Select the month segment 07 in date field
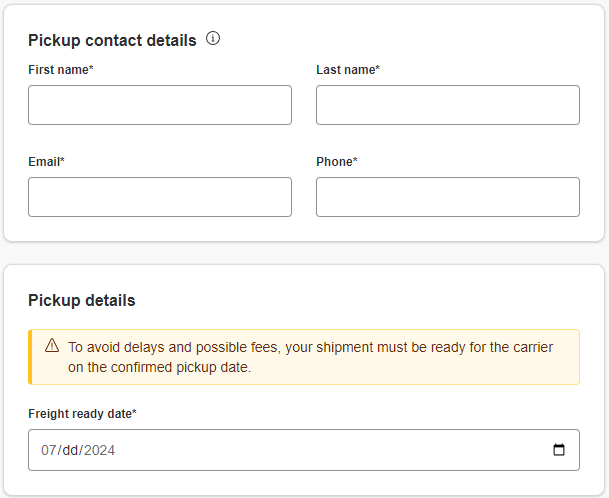609x498 pixels. click(49, 450)
